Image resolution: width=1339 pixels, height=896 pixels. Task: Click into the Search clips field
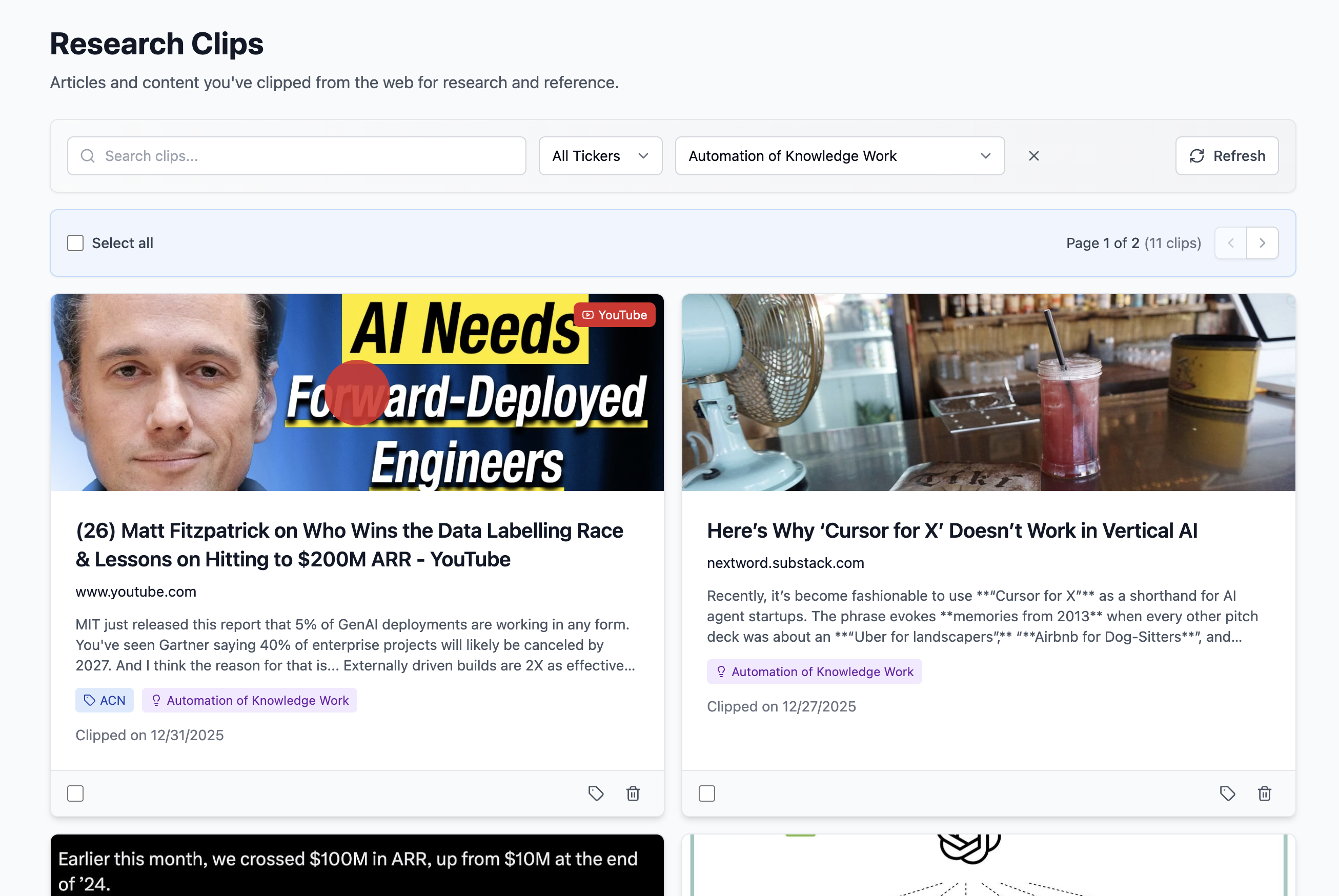[297, 156]
